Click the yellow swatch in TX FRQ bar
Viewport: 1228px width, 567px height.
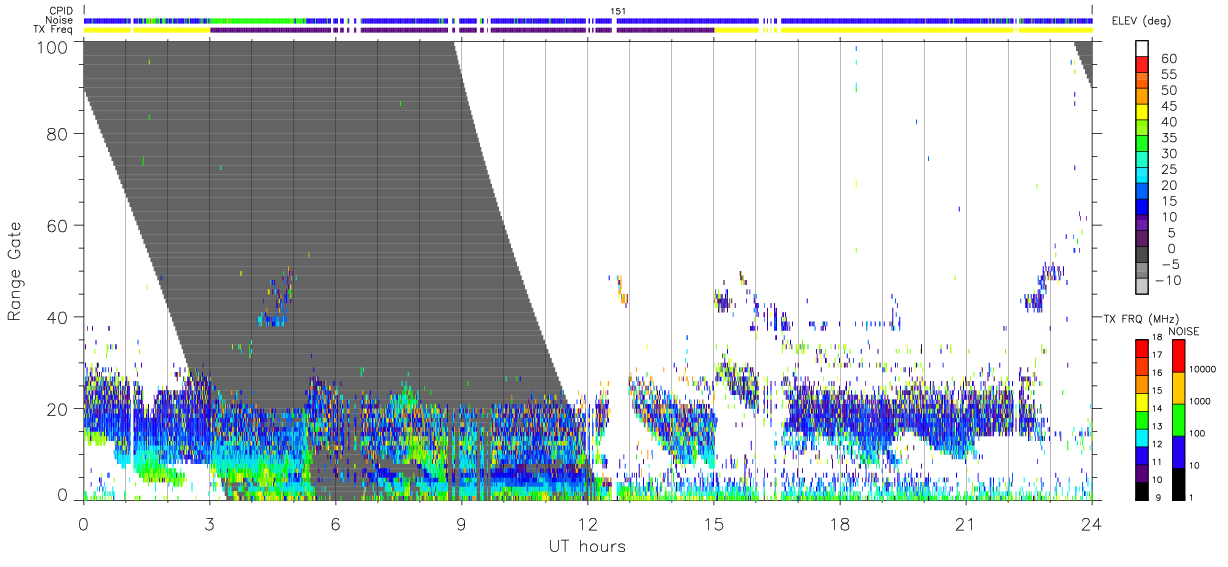pyautogui.click(x=1141, y=400)
